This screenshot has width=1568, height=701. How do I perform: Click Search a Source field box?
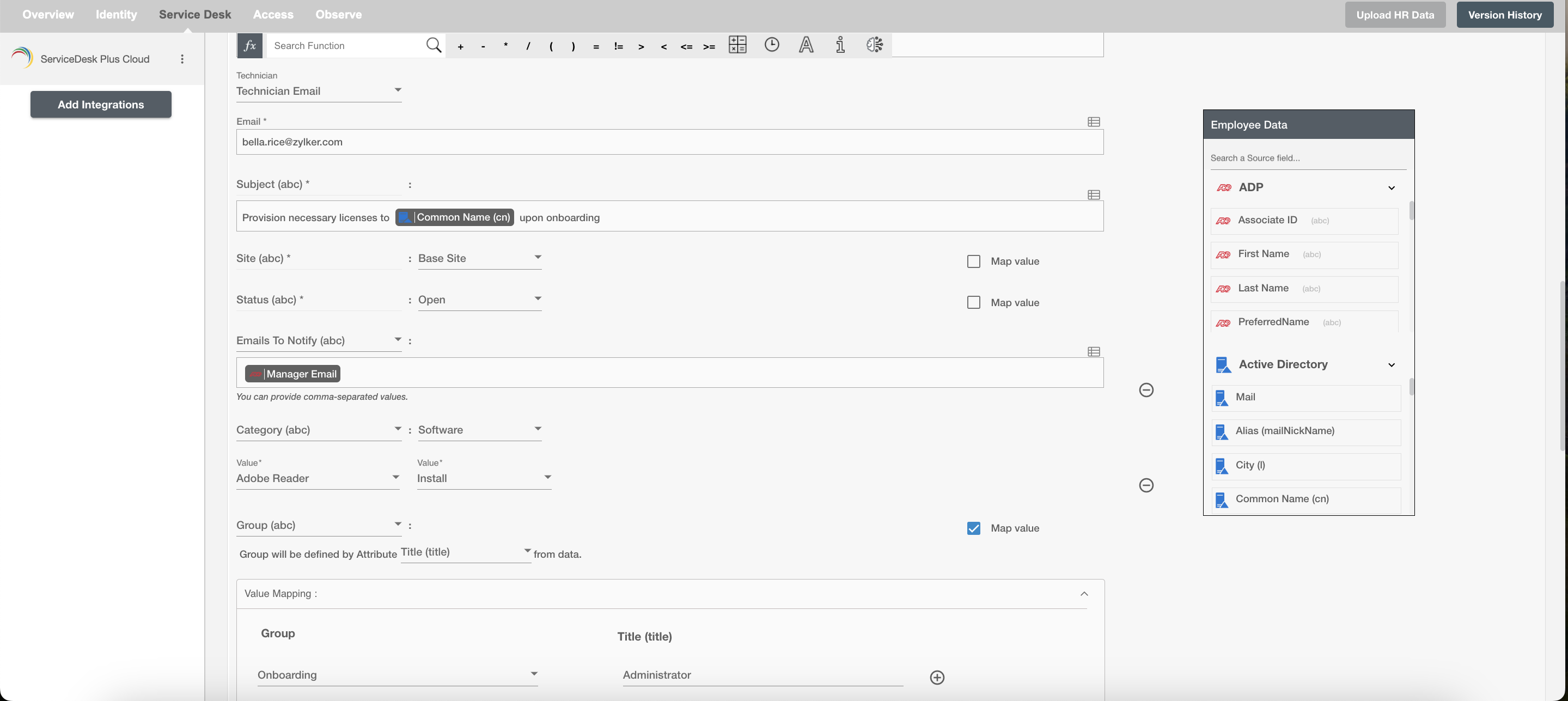click(1308, 158)
